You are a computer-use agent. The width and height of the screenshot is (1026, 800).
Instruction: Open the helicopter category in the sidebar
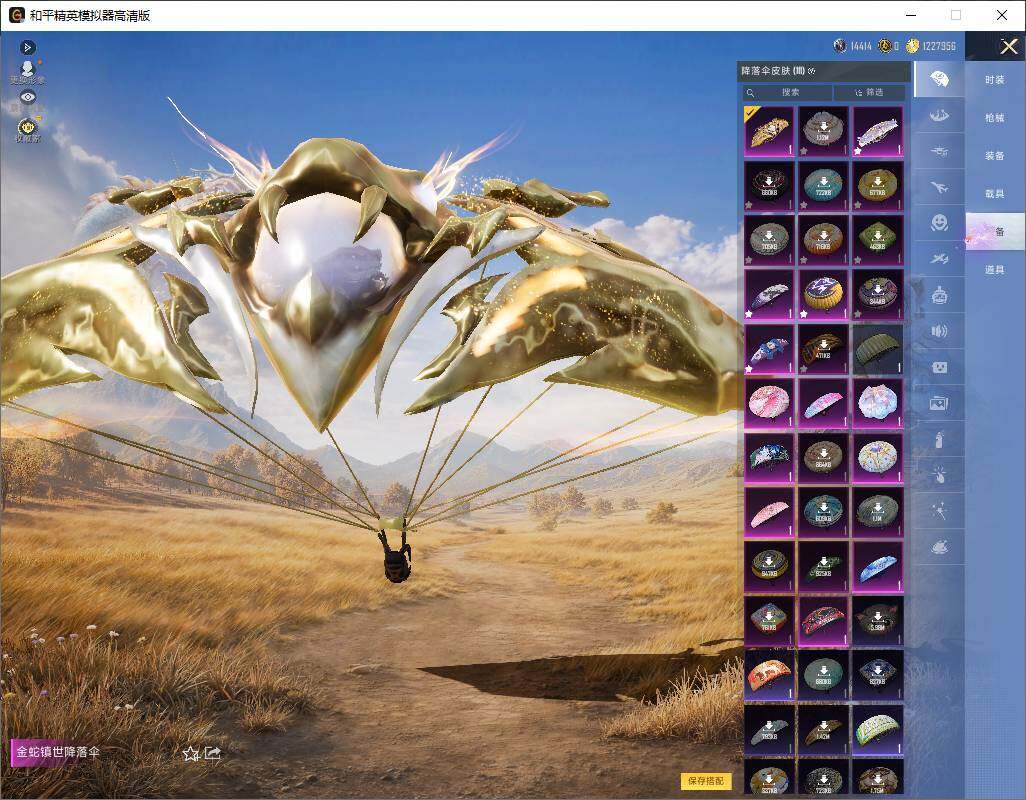point(939,152)
